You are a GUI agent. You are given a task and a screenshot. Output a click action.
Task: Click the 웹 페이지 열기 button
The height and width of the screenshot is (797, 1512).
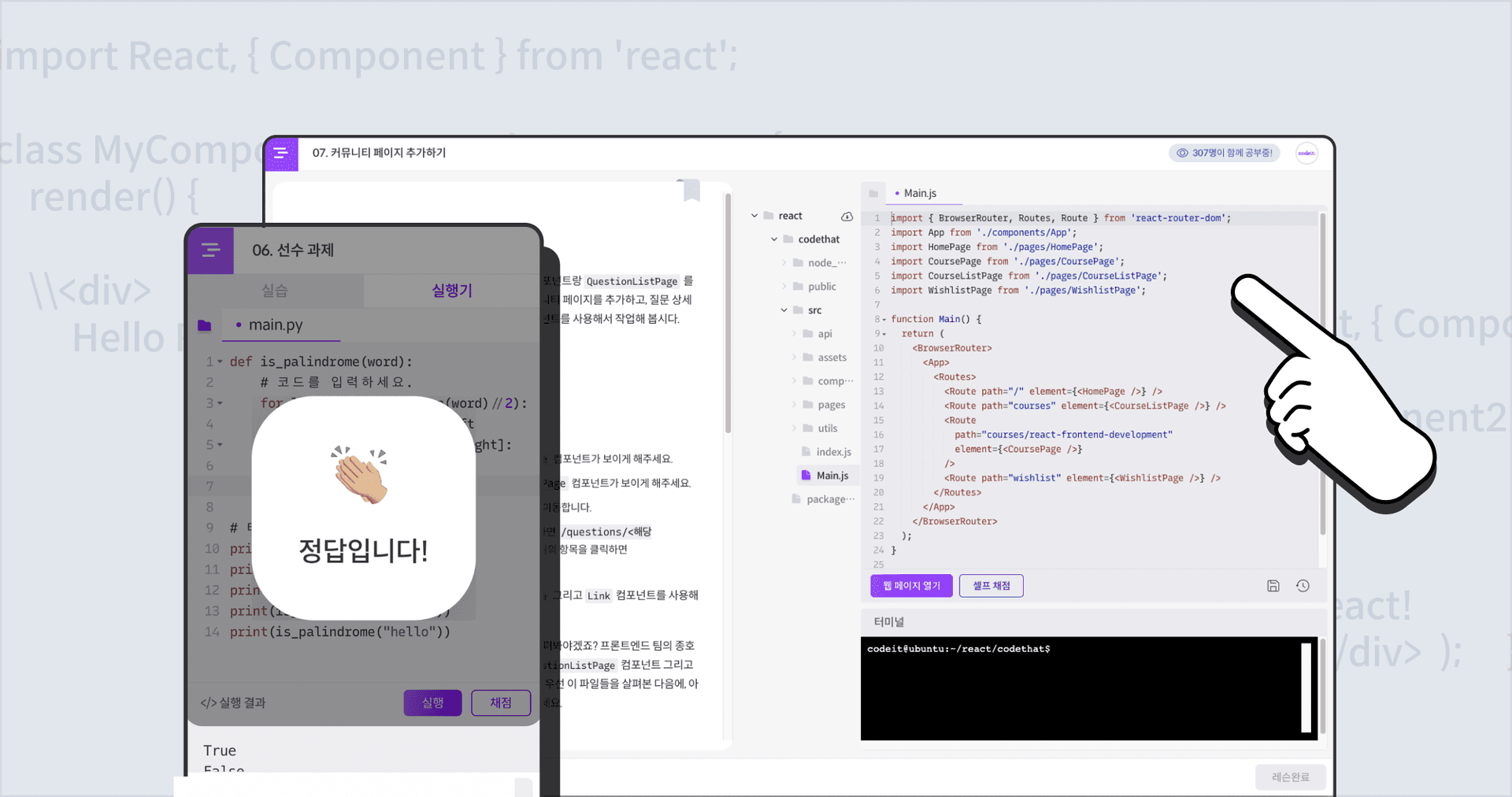(911, 586)
